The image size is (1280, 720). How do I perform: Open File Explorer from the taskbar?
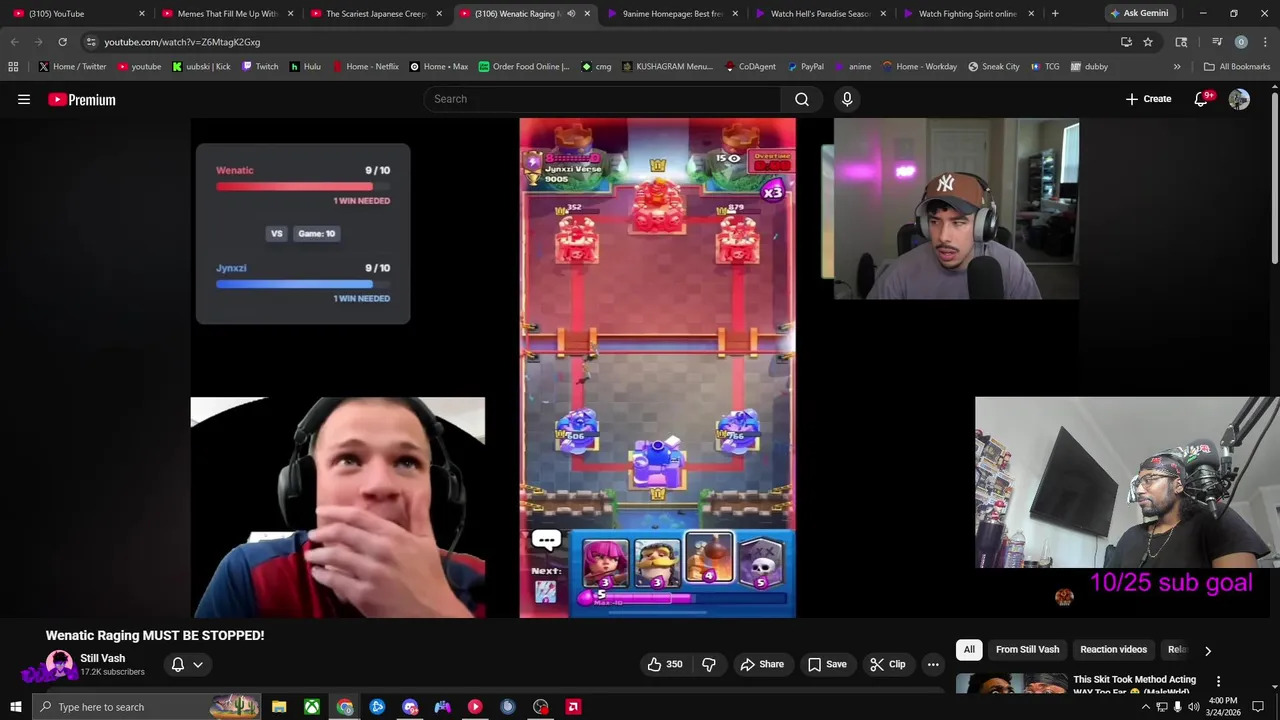(279, 707)
